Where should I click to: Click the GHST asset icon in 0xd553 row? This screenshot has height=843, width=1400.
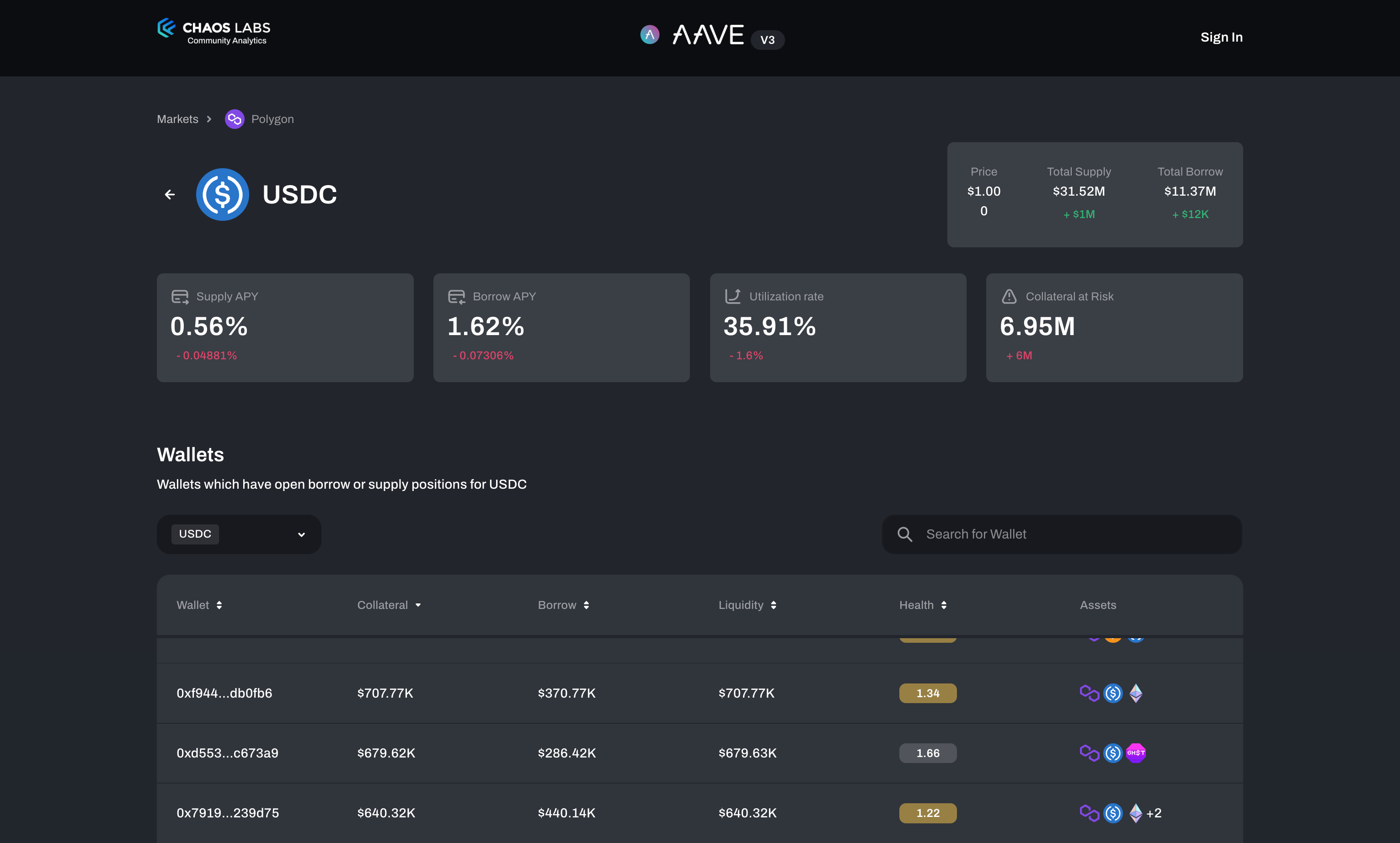[1135, 753]
